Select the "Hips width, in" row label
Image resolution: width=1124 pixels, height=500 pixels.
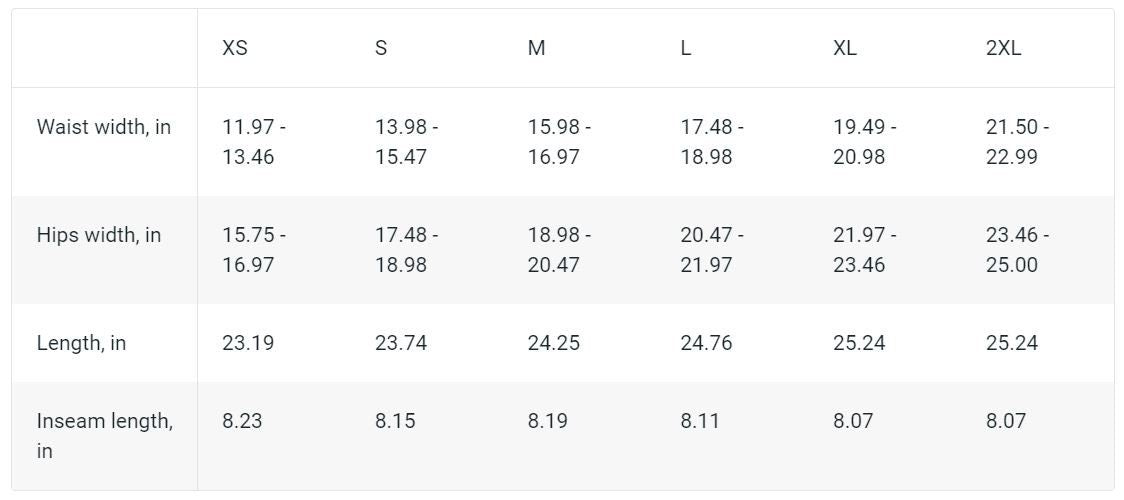[x=99, y=235]
